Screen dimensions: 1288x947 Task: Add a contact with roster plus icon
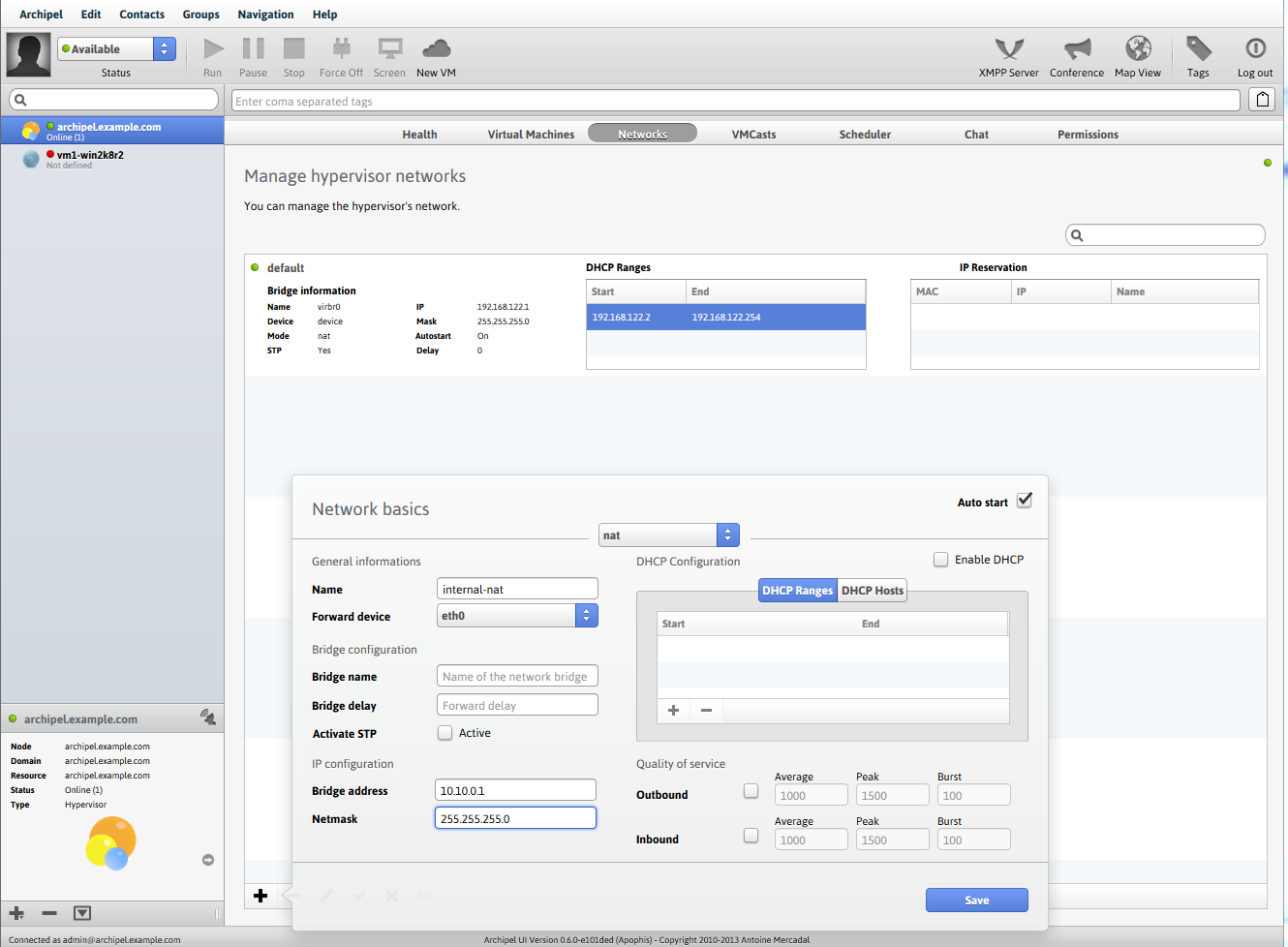(16, 913)
